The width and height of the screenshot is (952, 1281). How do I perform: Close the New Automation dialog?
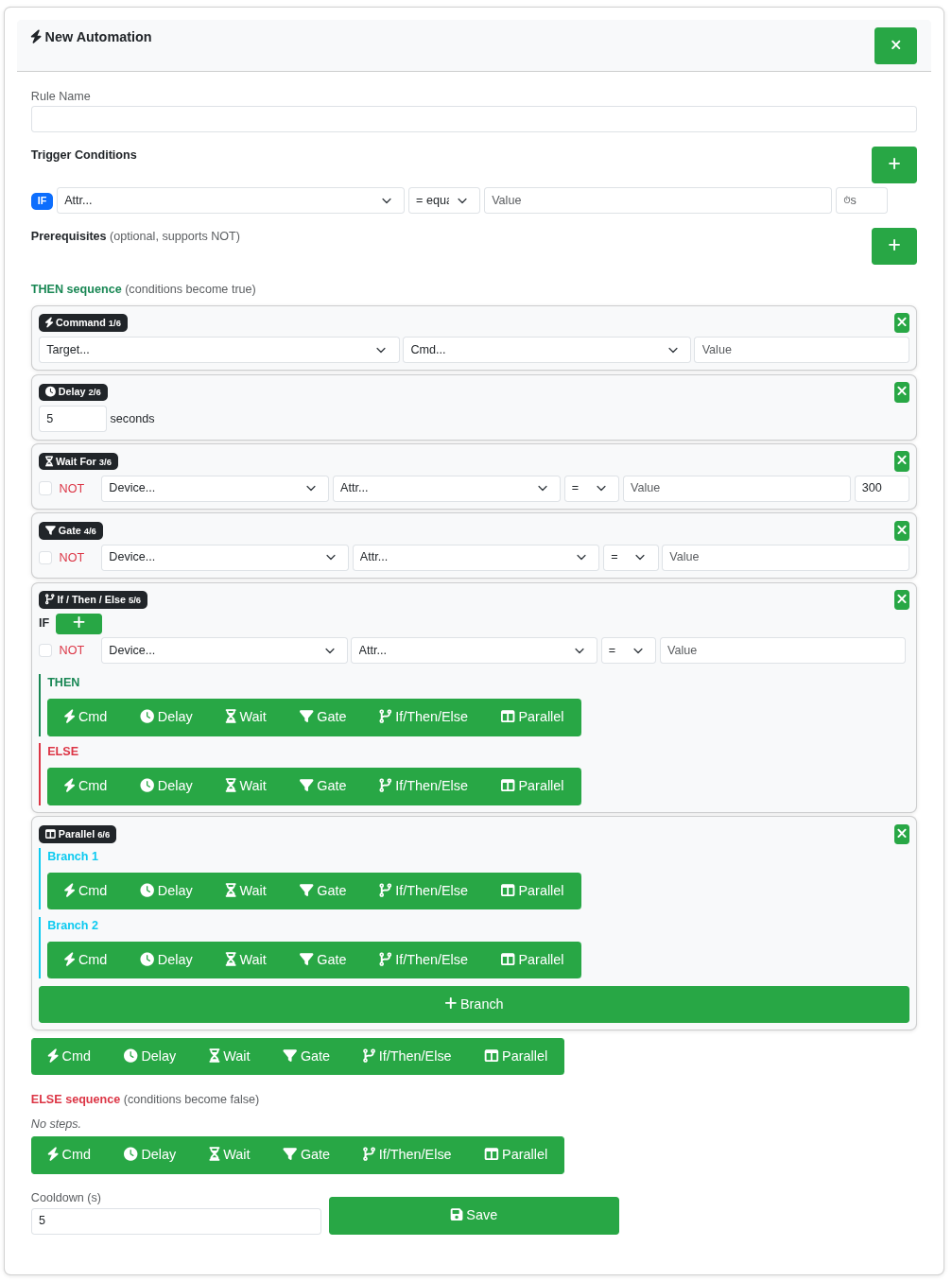(895, 45)
